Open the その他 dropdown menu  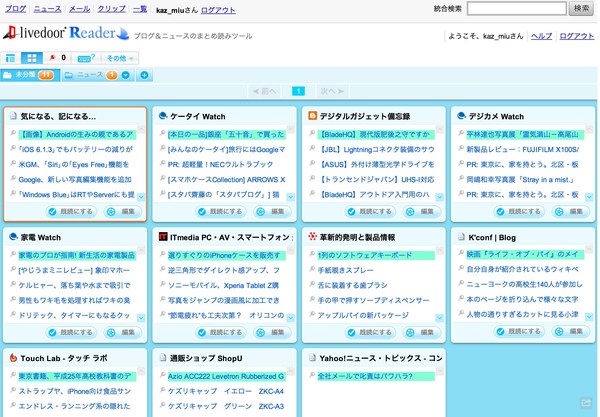[119, 58]
